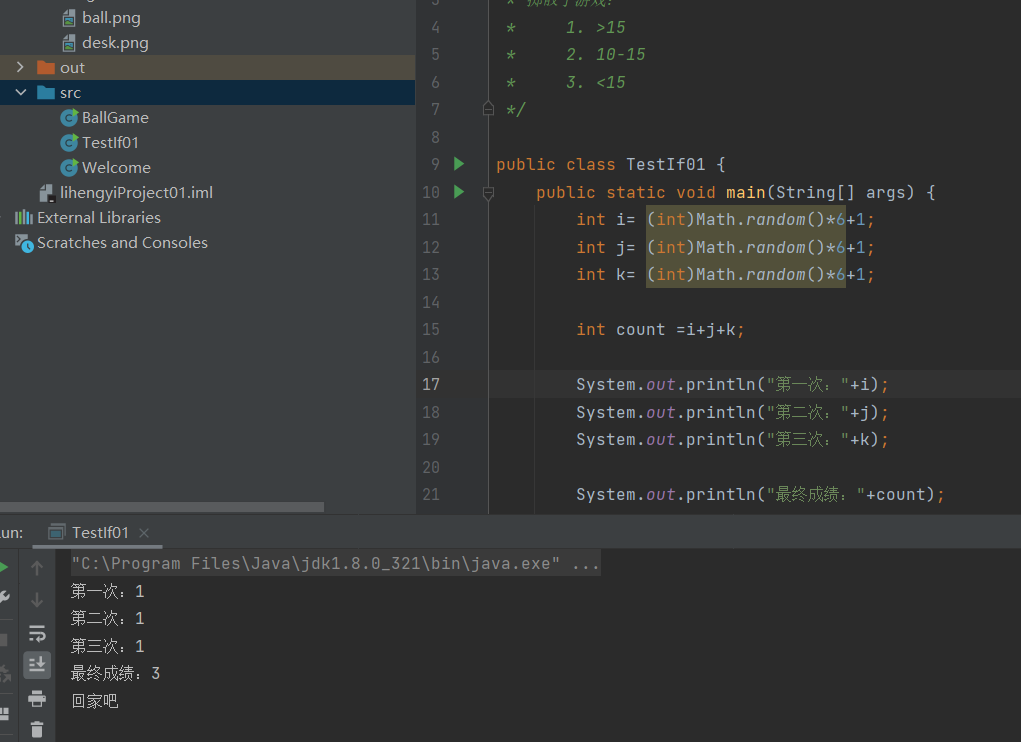Screen dimensions: 1021x742
Task: Click the External Libraries bar-chart icon
Action: (23, 217)
